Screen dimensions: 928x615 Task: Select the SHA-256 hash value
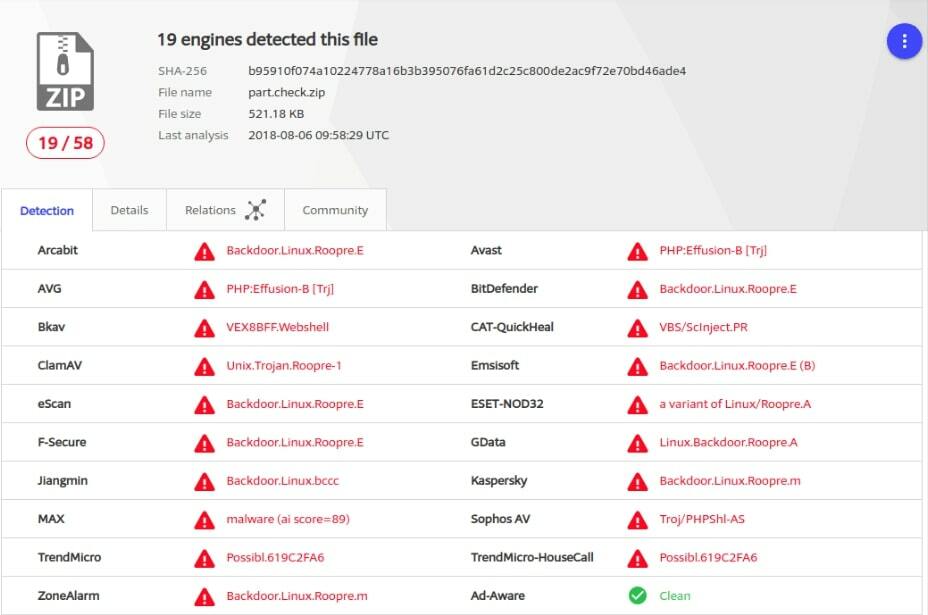point(467,71)
